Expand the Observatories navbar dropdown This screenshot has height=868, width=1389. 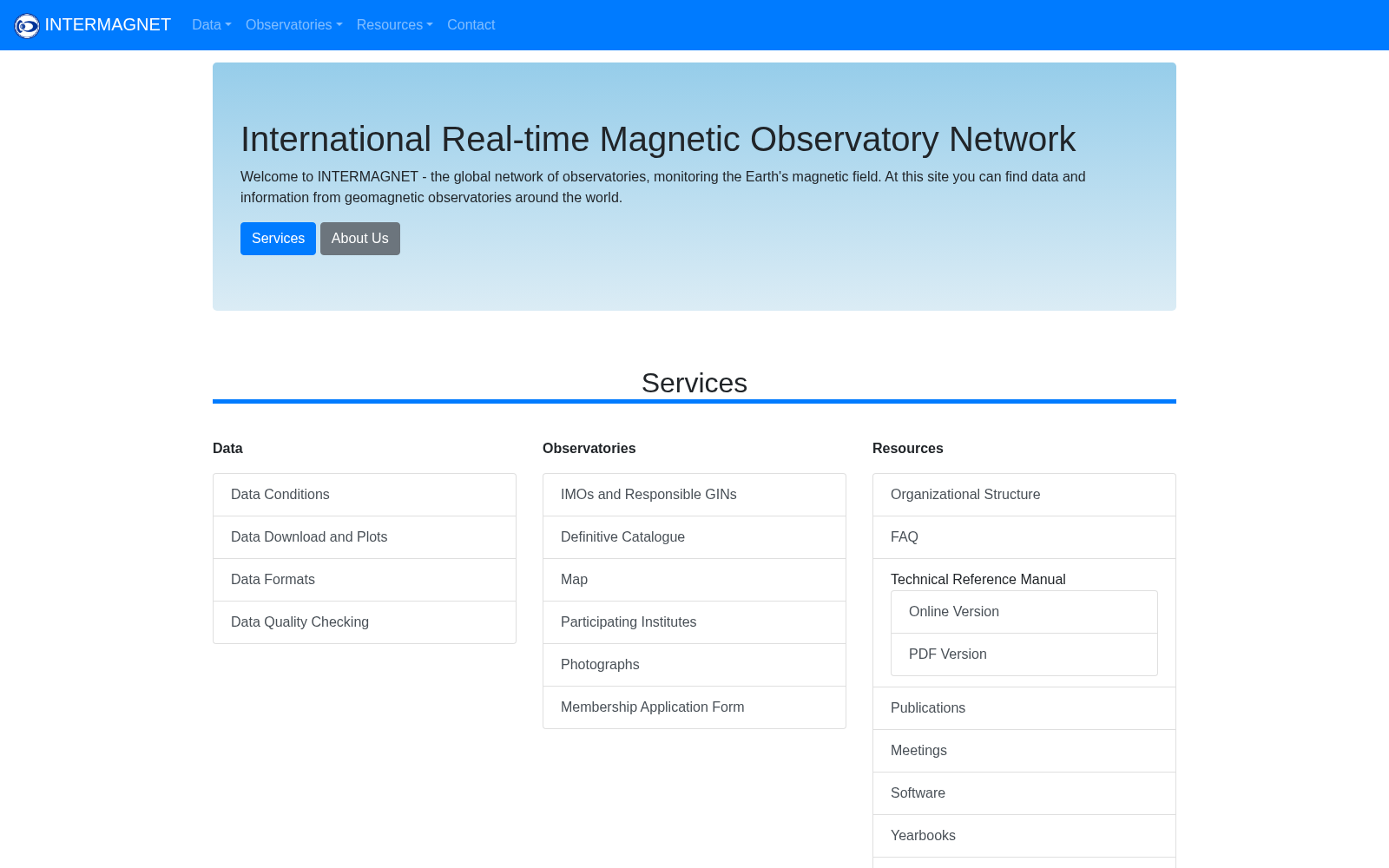coord(294,25)
